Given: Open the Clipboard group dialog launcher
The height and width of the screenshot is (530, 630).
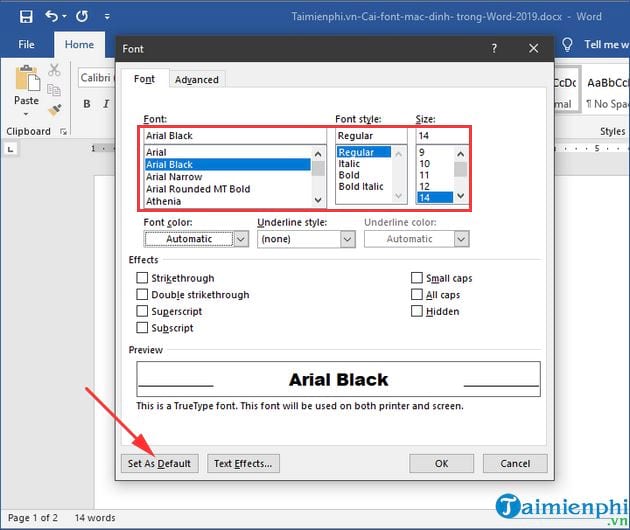Looking at the screenshot, I should pyautogui.click(x=63, y=131).
